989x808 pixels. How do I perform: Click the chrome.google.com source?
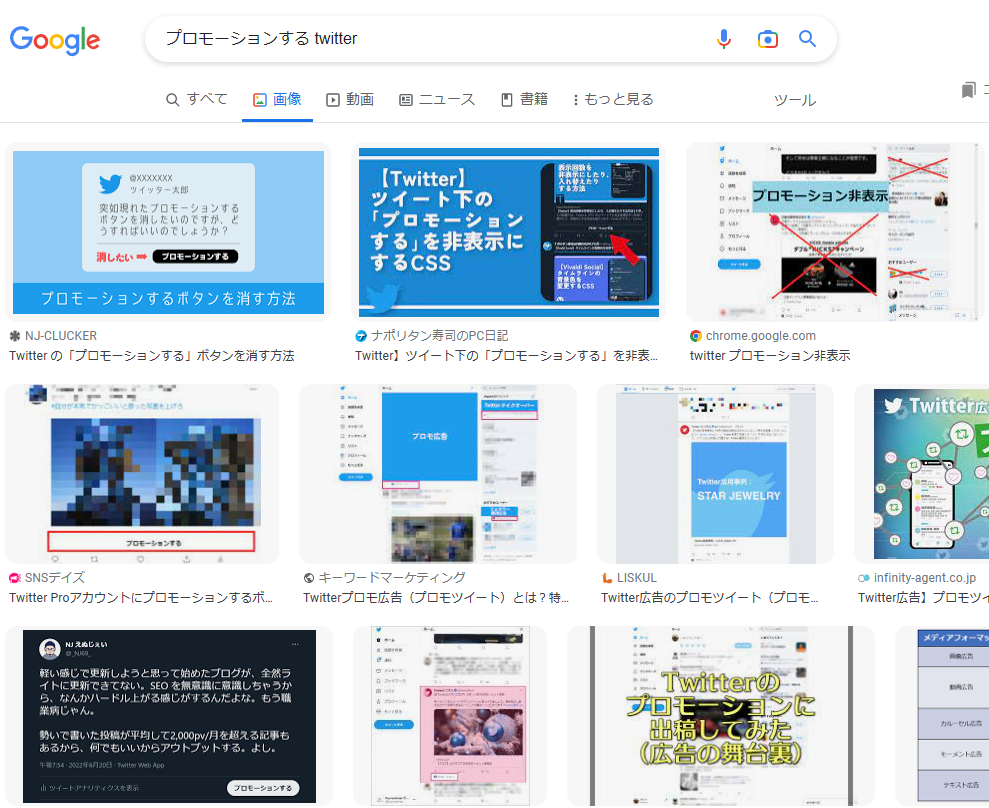pos(761,336)
